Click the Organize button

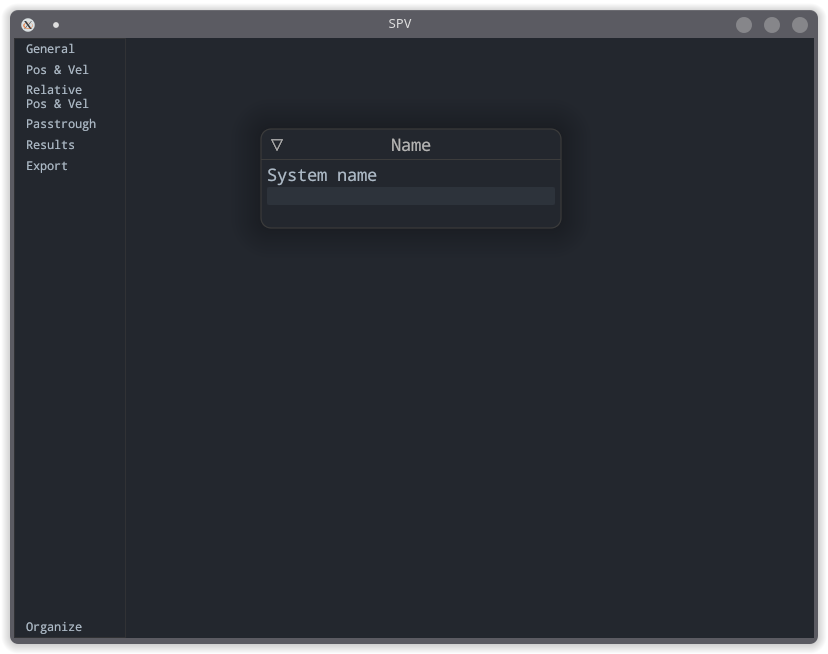54,626
